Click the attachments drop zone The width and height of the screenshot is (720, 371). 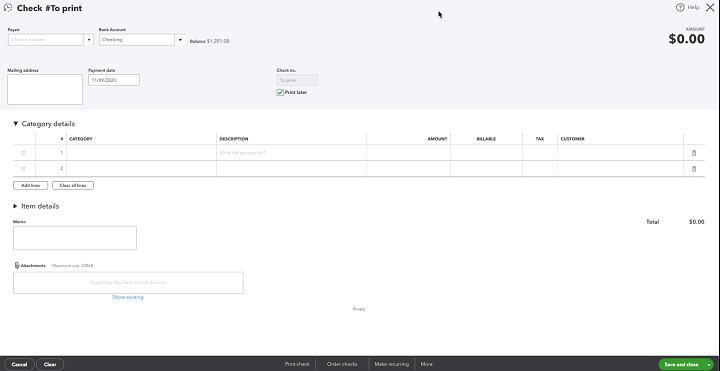[x=128, y=283]
